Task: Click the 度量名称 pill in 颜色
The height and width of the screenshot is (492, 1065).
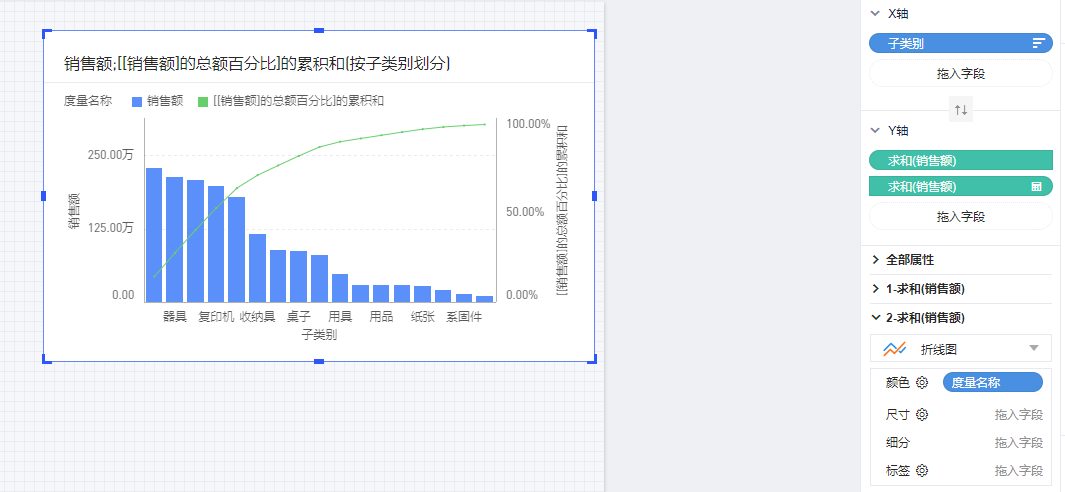Action: [991, 382]
